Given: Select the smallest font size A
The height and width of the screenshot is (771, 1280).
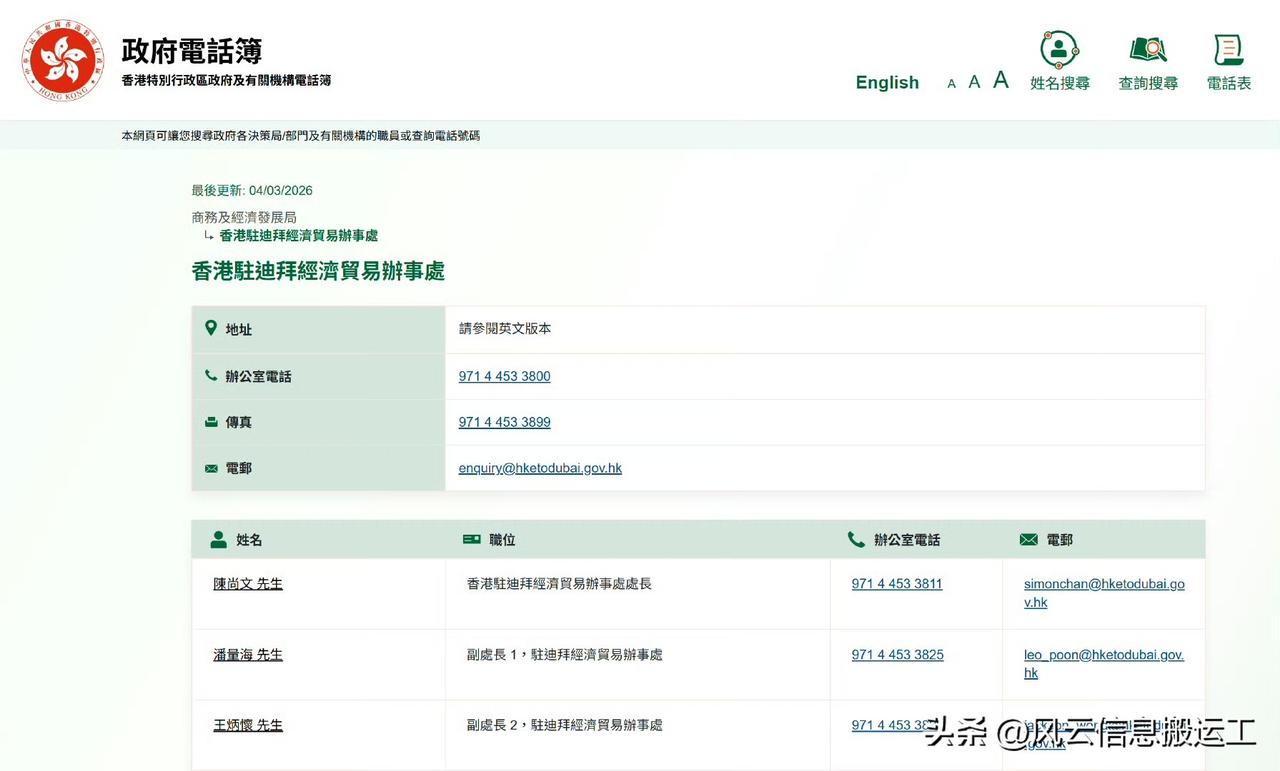Looking at the screenshot, I should tap(952, 84).
